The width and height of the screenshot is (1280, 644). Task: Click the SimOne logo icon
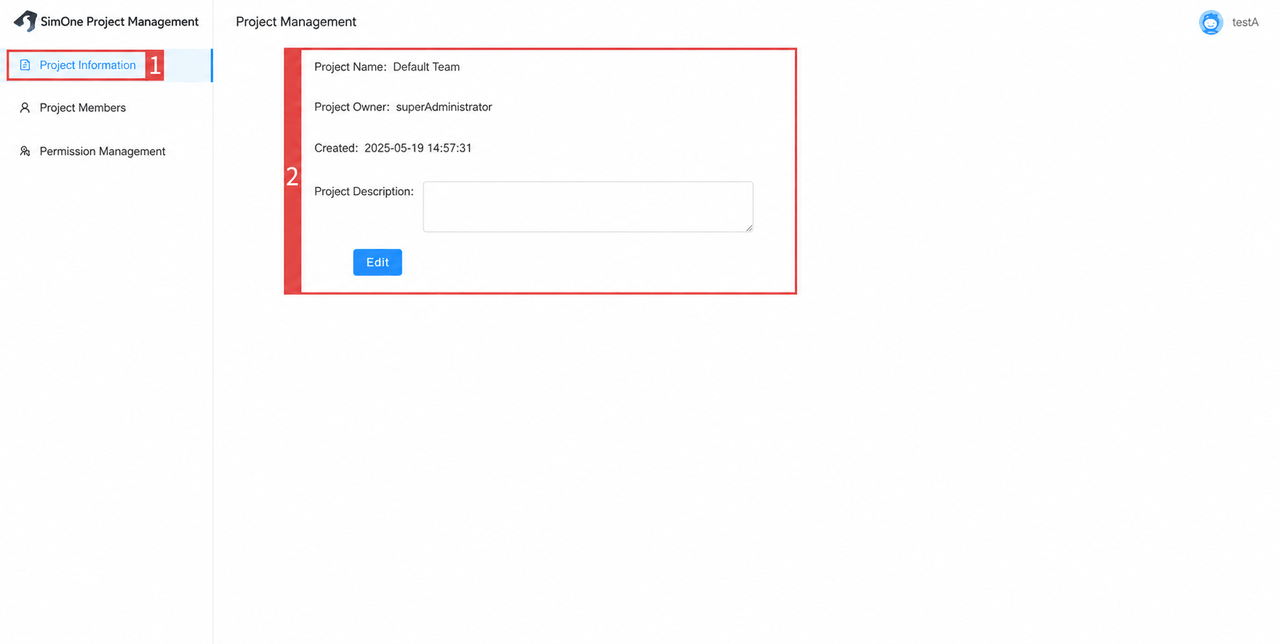tap(25, 21)
